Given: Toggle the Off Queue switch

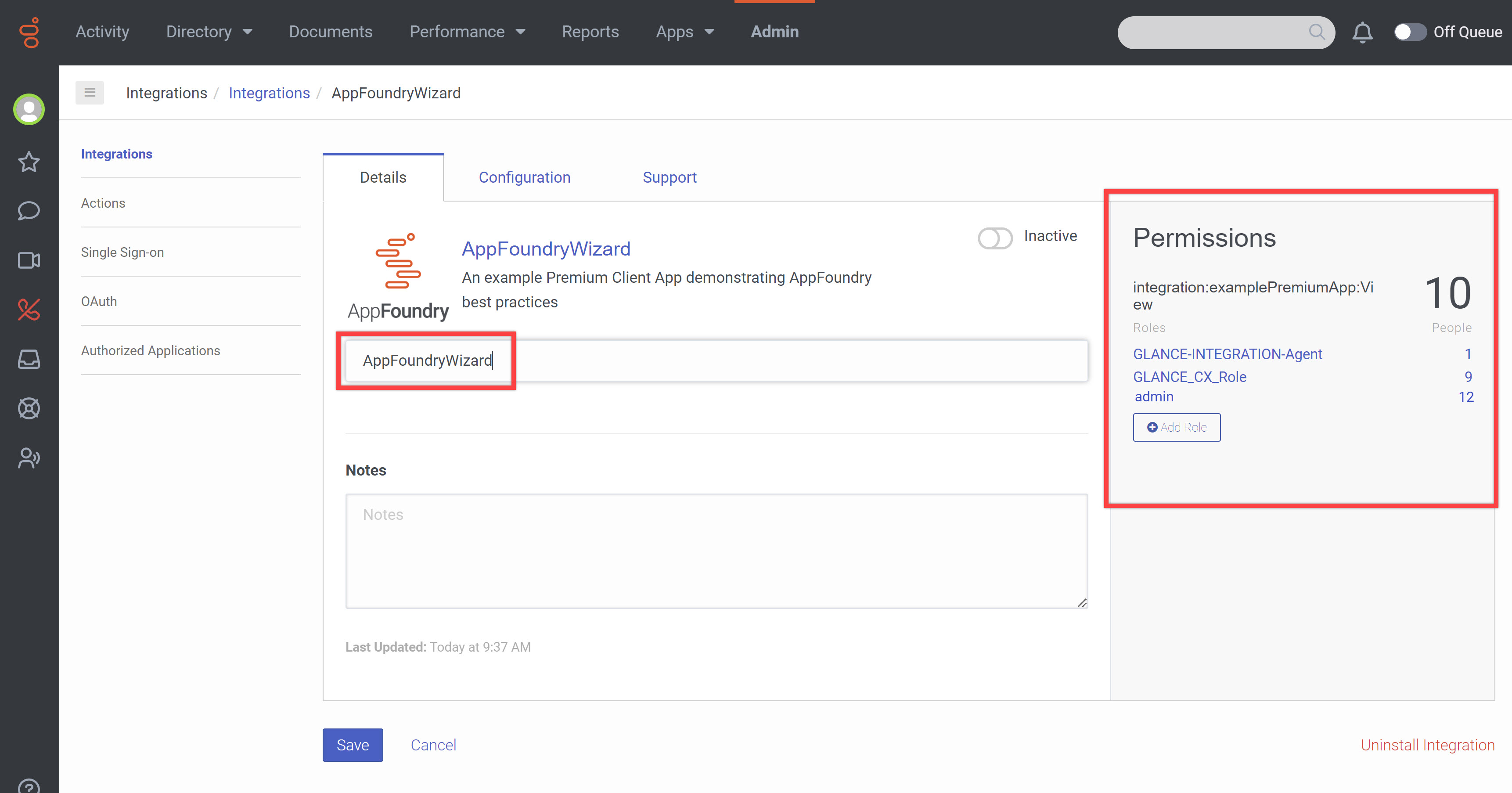Looking at the screenshot, I should coord(1410,32).
